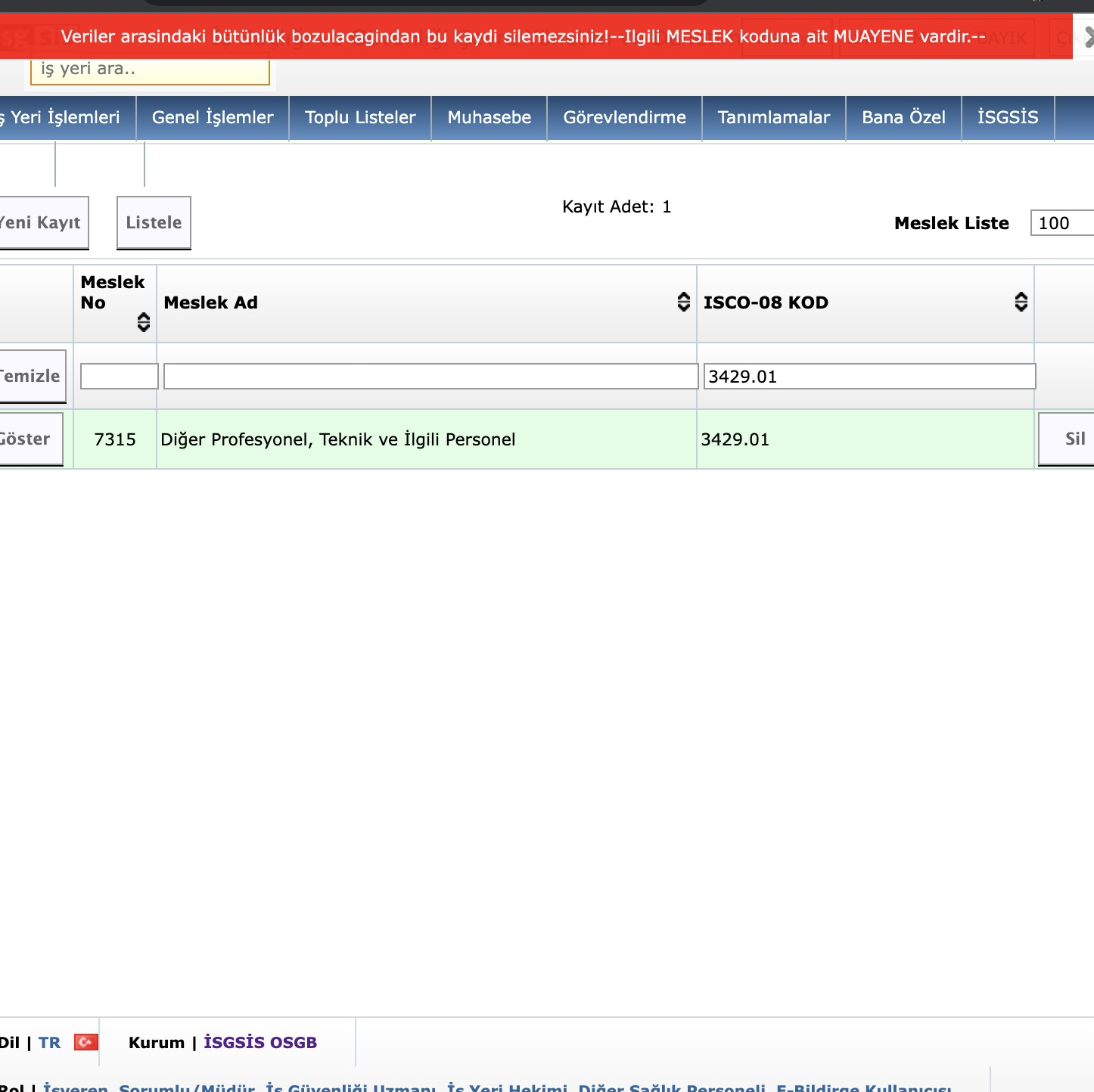This screenshot has width=1094, height=1092.
Task: Click the Turkish flag icon
Action: (86, 1042)
